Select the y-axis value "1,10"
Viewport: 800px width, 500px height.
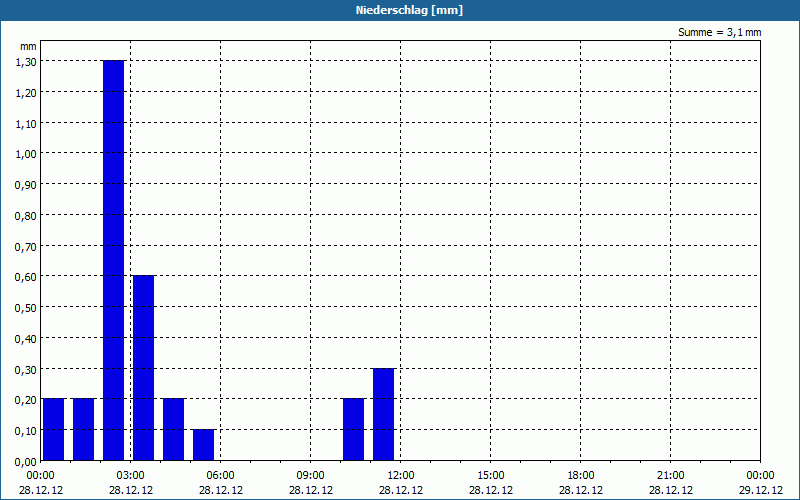pyautogui.click(x=26, y=123)
